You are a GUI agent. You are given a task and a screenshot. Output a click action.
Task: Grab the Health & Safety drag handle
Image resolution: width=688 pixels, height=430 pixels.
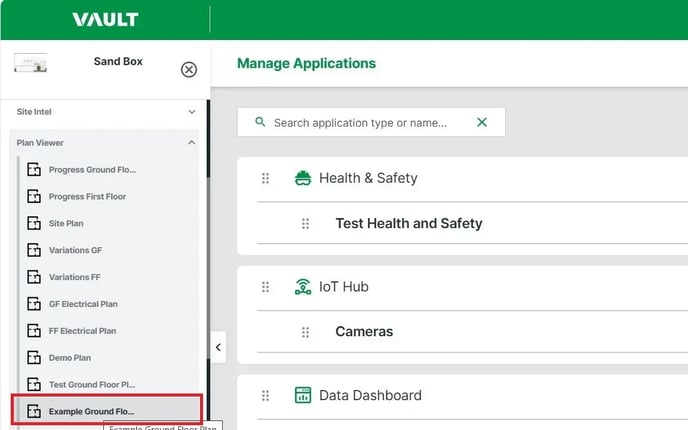(265, 178)
